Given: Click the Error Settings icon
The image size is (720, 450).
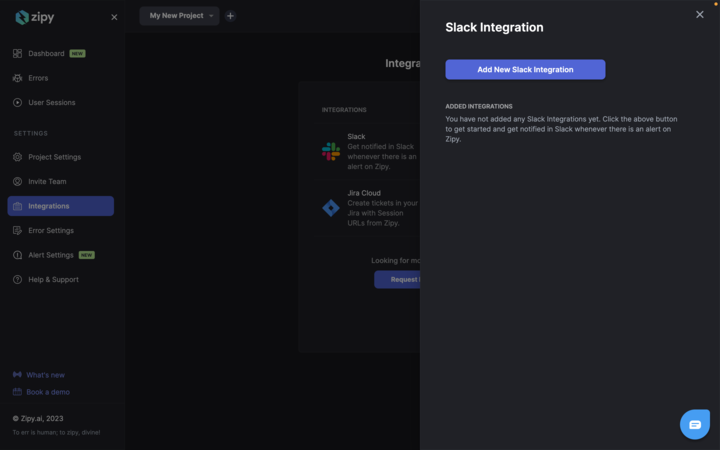Looking at the screenshot, I should coord(18,231).
